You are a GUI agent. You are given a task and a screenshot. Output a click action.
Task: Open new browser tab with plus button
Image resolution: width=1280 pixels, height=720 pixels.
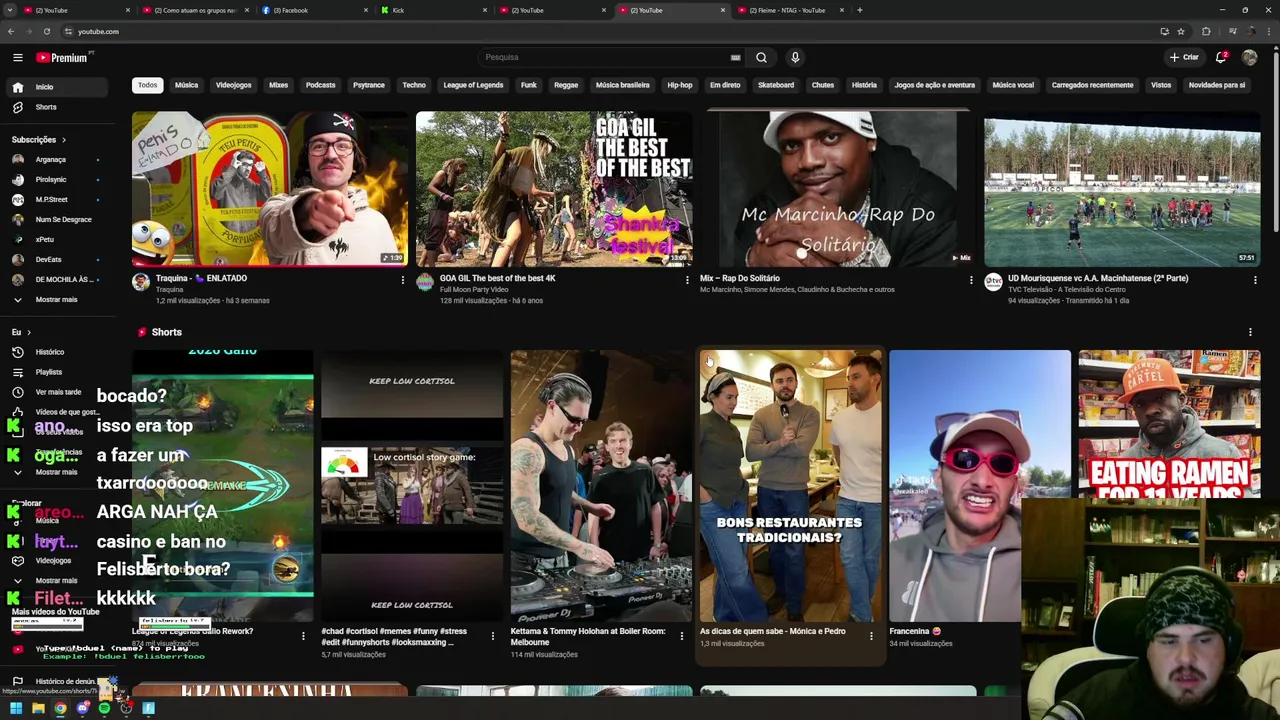(x=860, y=10)
